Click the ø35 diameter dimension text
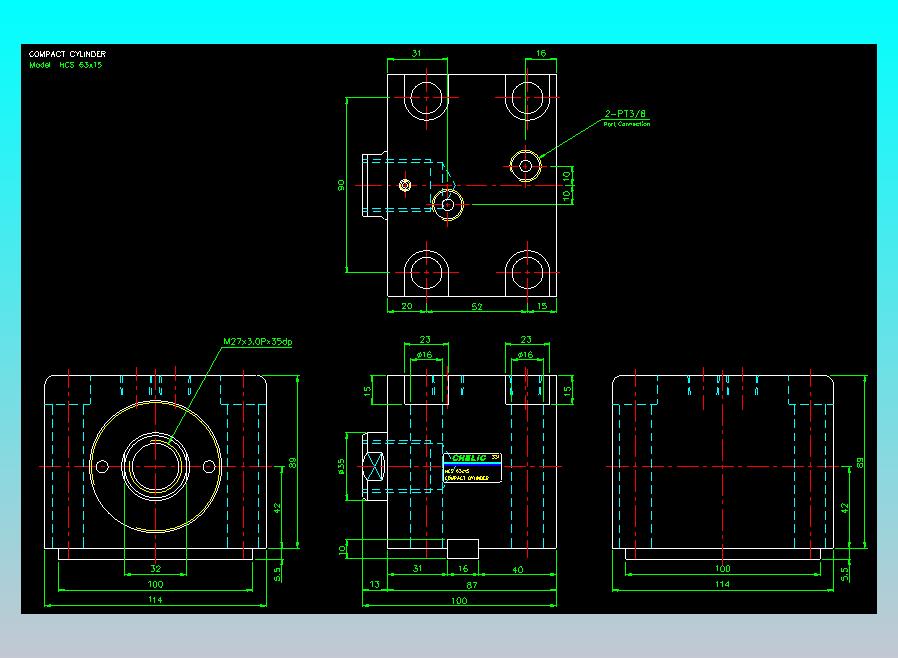Viewport: 898px width, 658px height. pos(341,466)
